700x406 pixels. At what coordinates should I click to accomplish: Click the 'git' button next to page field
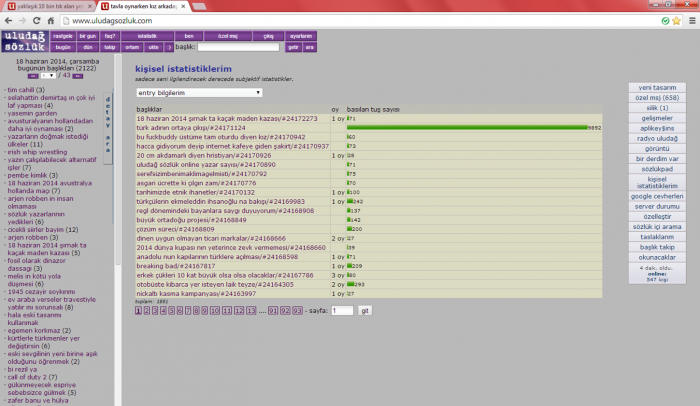pyautogui.click(x=365, y=310)
